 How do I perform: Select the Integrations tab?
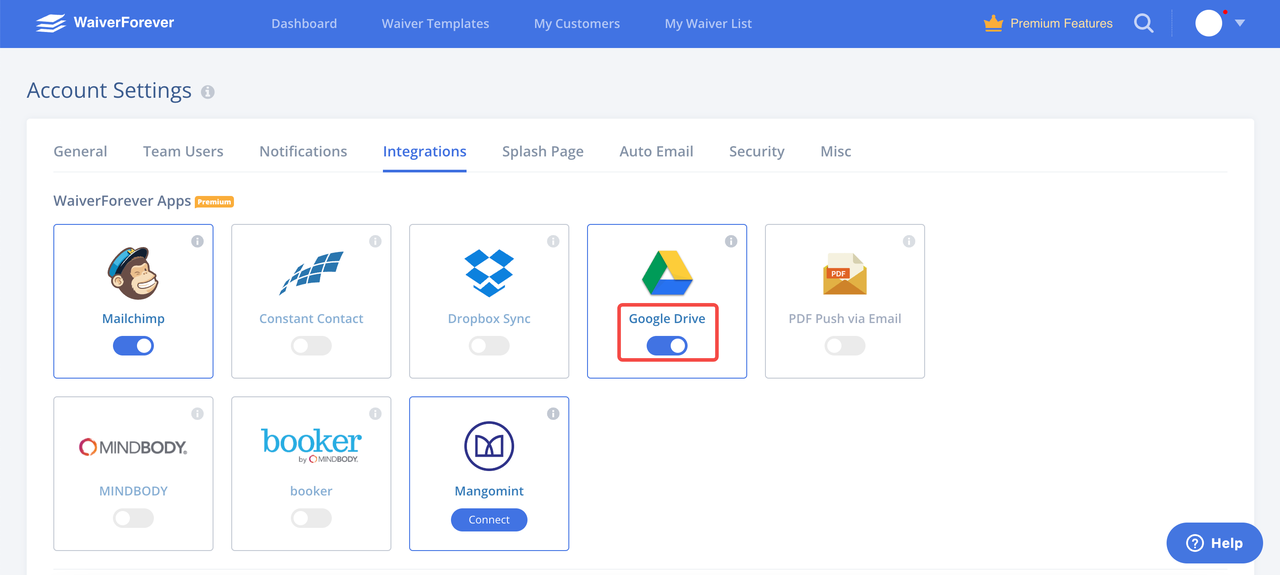[x=424, y=151]
